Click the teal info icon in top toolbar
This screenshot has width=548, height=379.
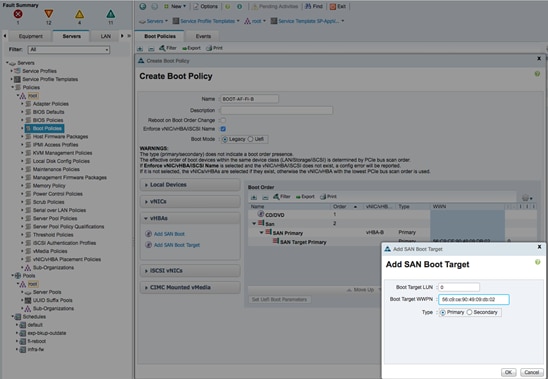coord(239,6)
